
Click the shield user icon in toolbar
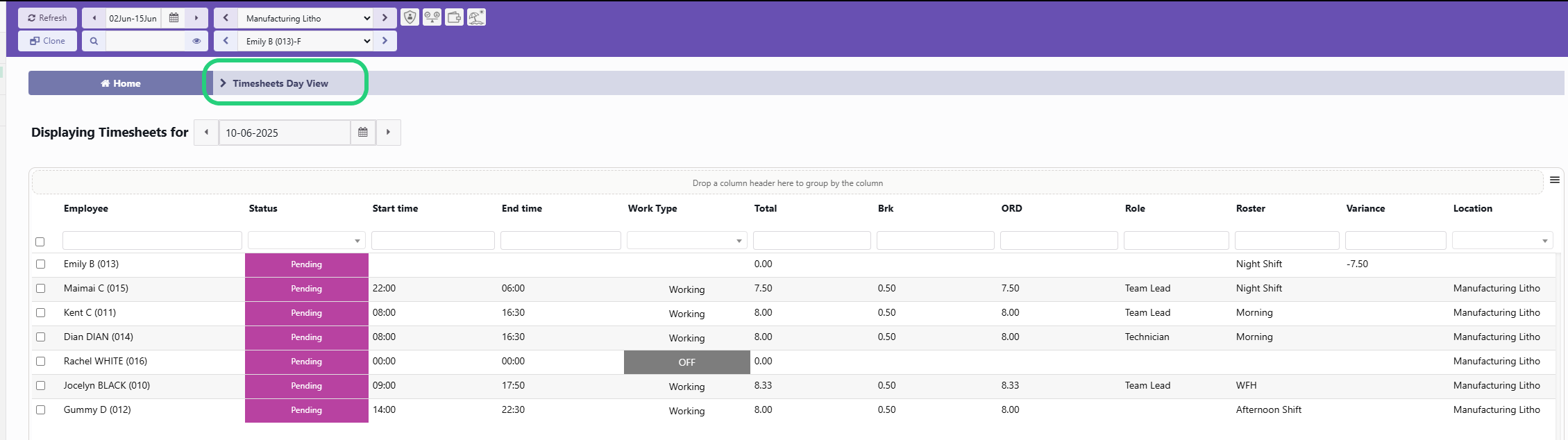pyautogui.click(x=410, y=17)
